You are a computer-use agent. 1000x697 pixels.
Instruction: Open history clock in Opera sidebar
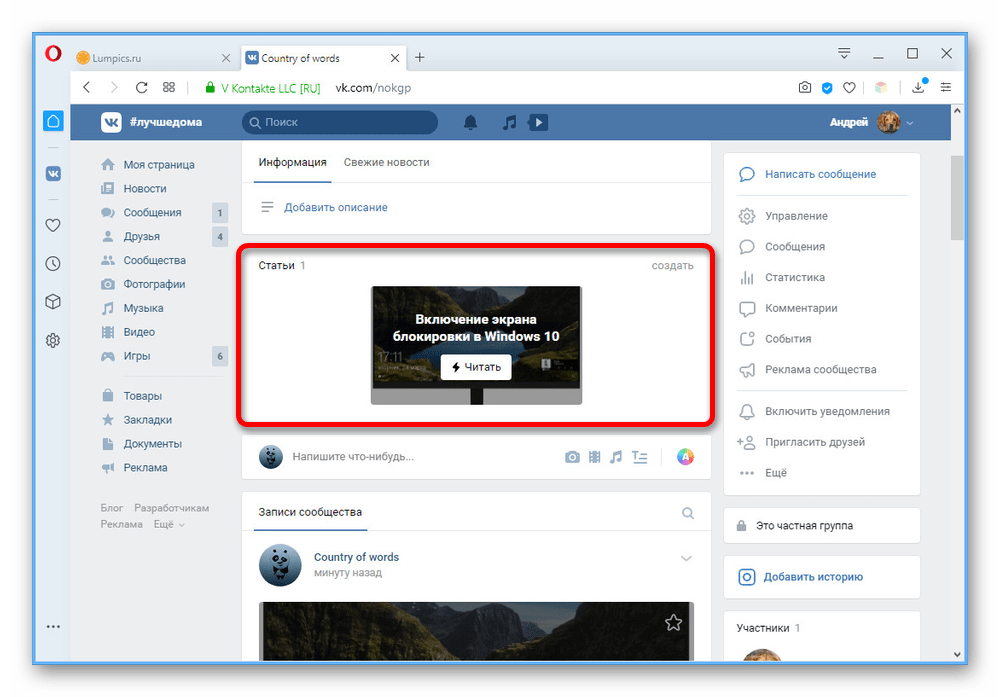(53, 263)
